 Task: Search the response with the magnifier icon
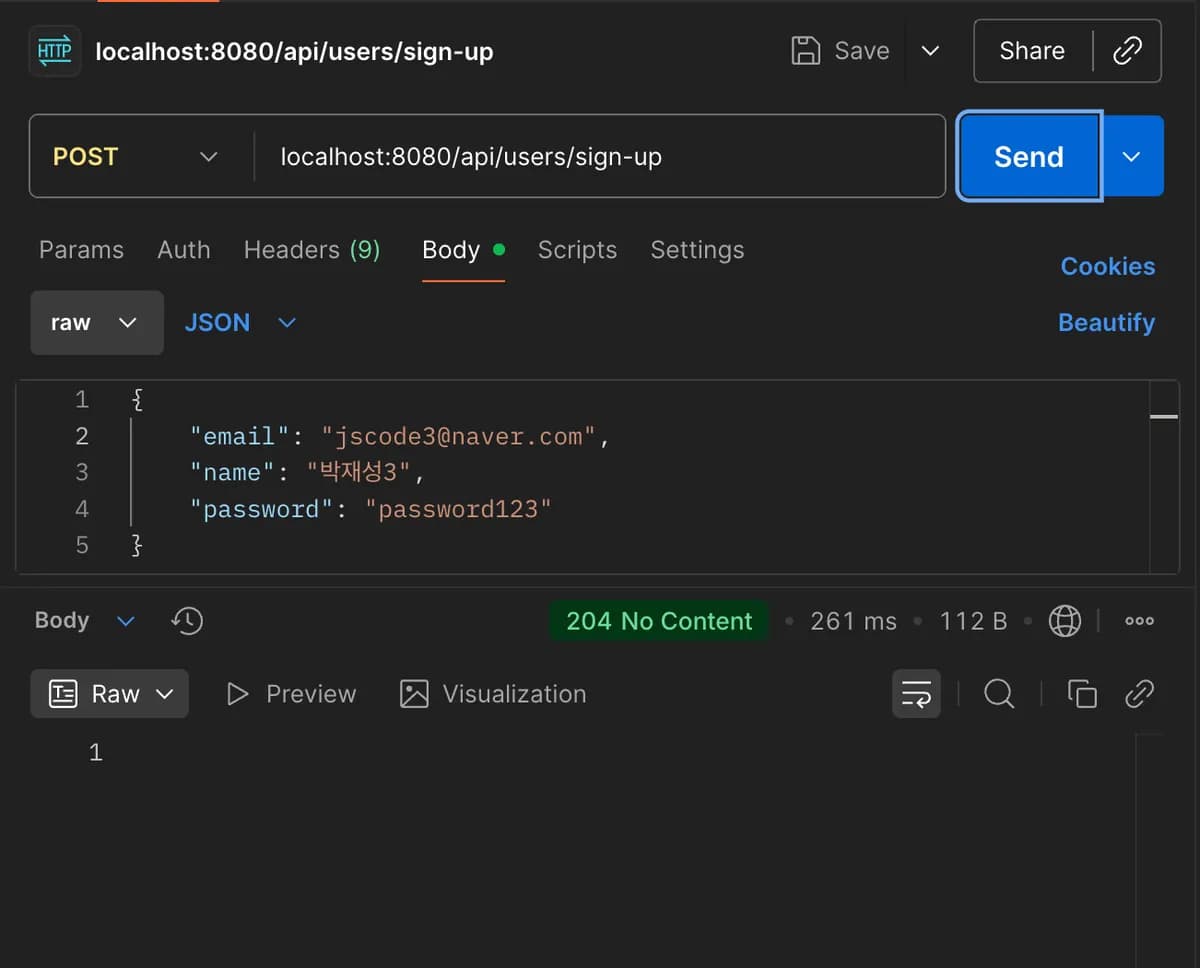[x=999, y=694]
